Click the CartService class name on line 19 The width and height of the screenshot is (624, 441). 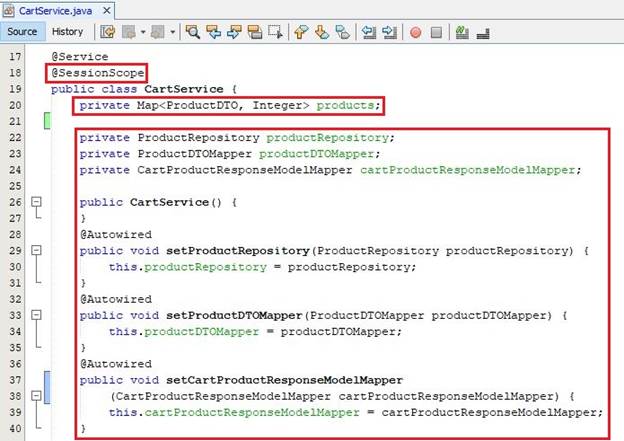(184, 89)
